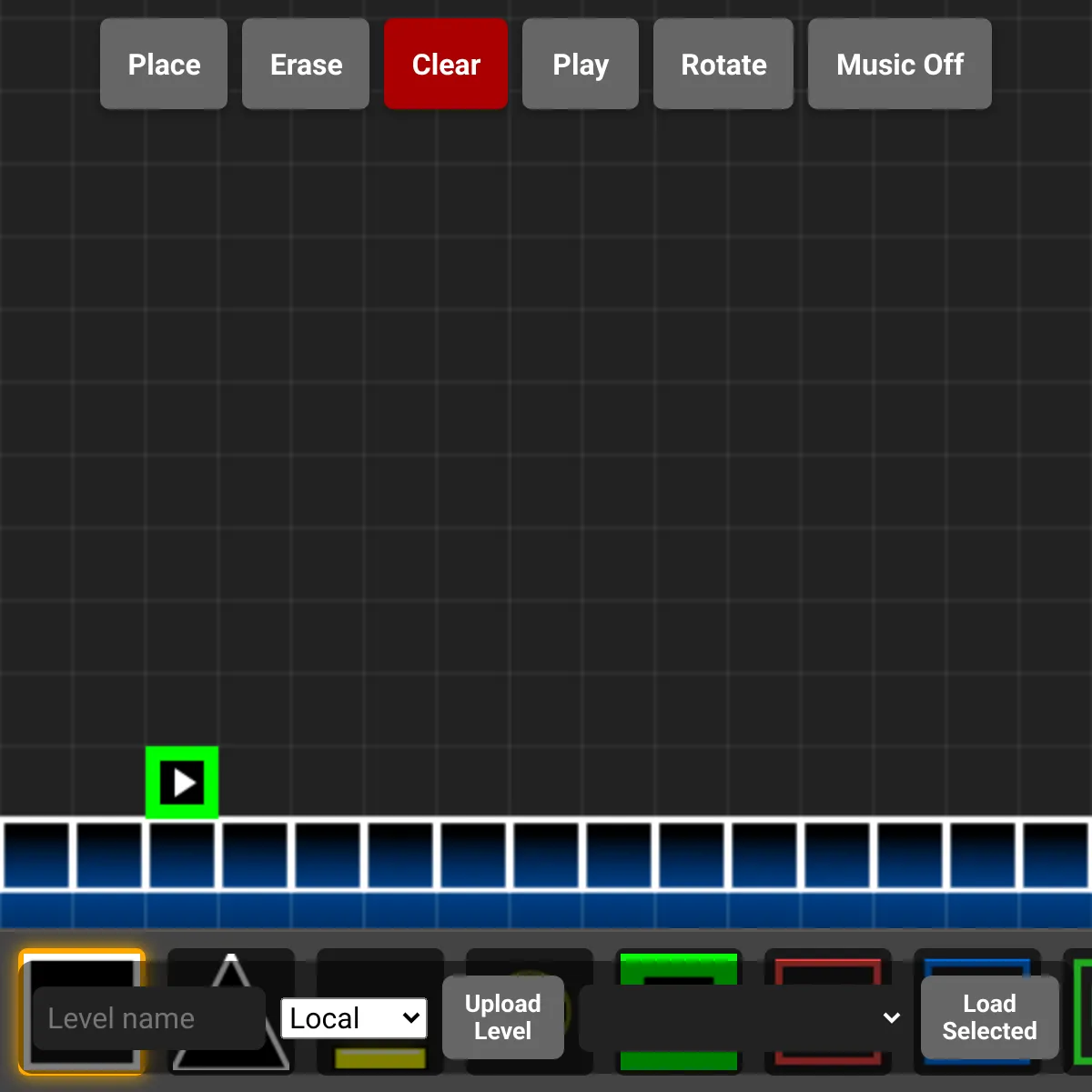Focus the Level name text field
The image size is (1092, 1092).
[x=149, y=1018]
